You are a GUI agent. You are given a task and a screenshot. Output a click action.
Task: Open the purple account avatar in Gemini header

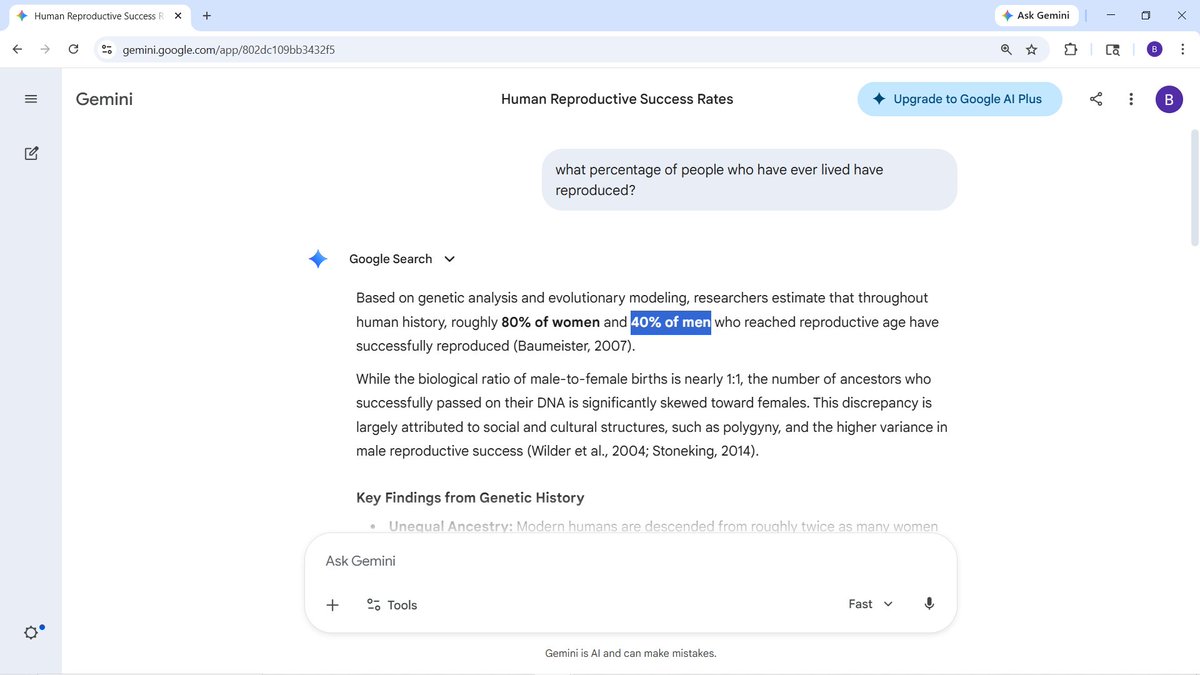(x=1169, y=99)
